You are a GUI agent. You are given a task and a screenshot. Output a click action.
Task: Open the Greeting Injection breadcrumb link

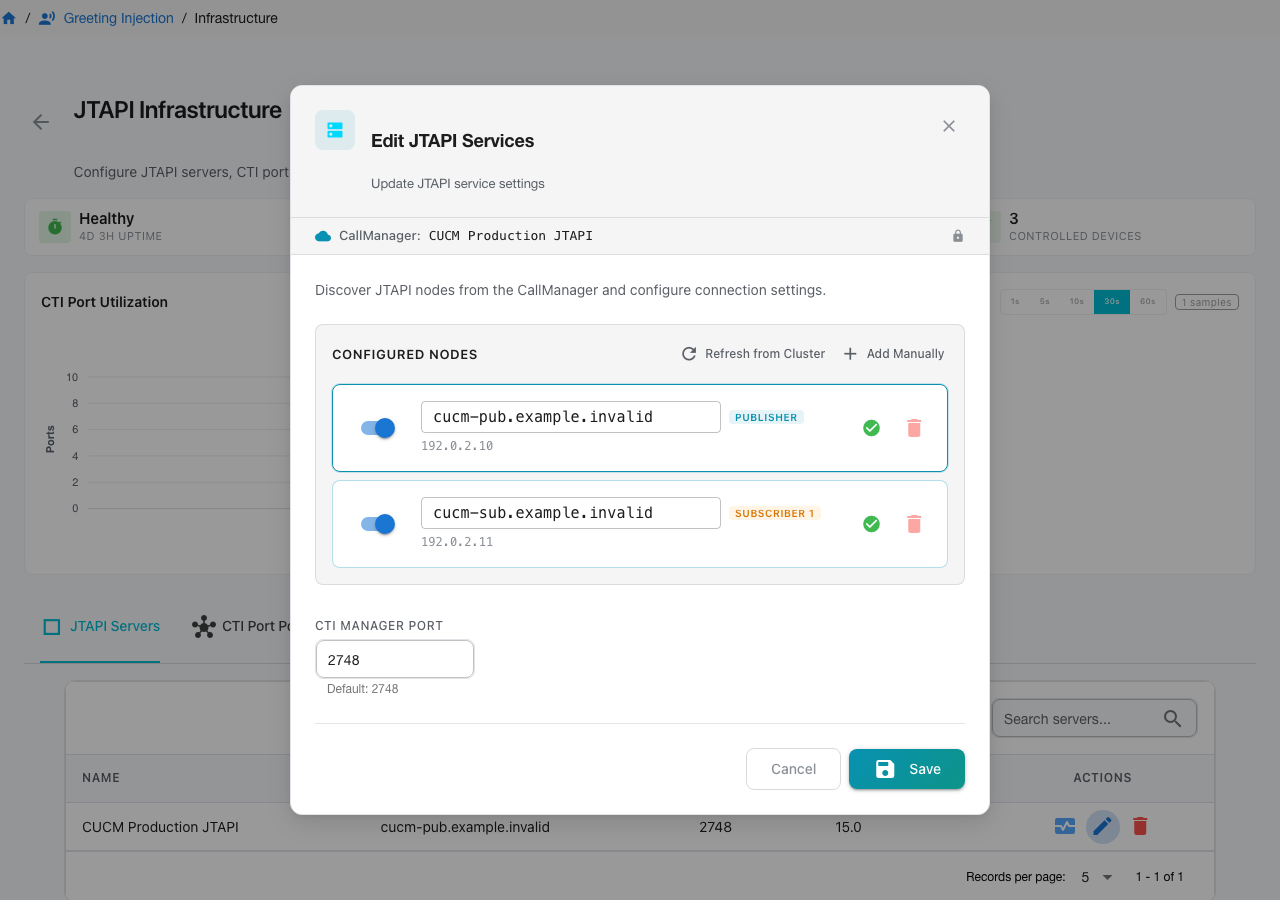pyautogui.click(x=118, y=18)
